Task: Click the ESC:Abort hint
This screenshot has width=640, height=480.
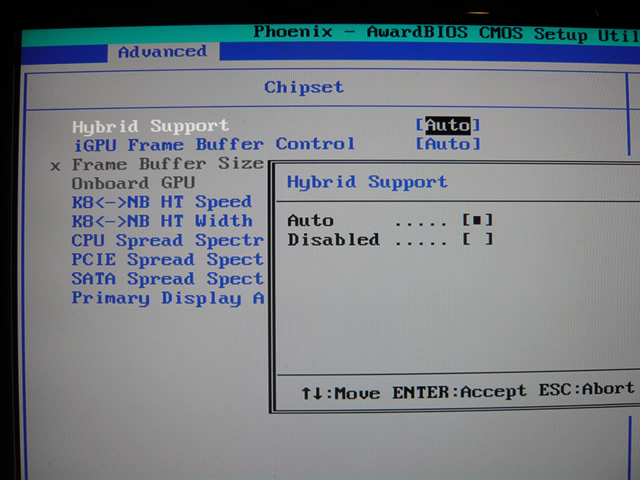Action: [x=587, y=389]
